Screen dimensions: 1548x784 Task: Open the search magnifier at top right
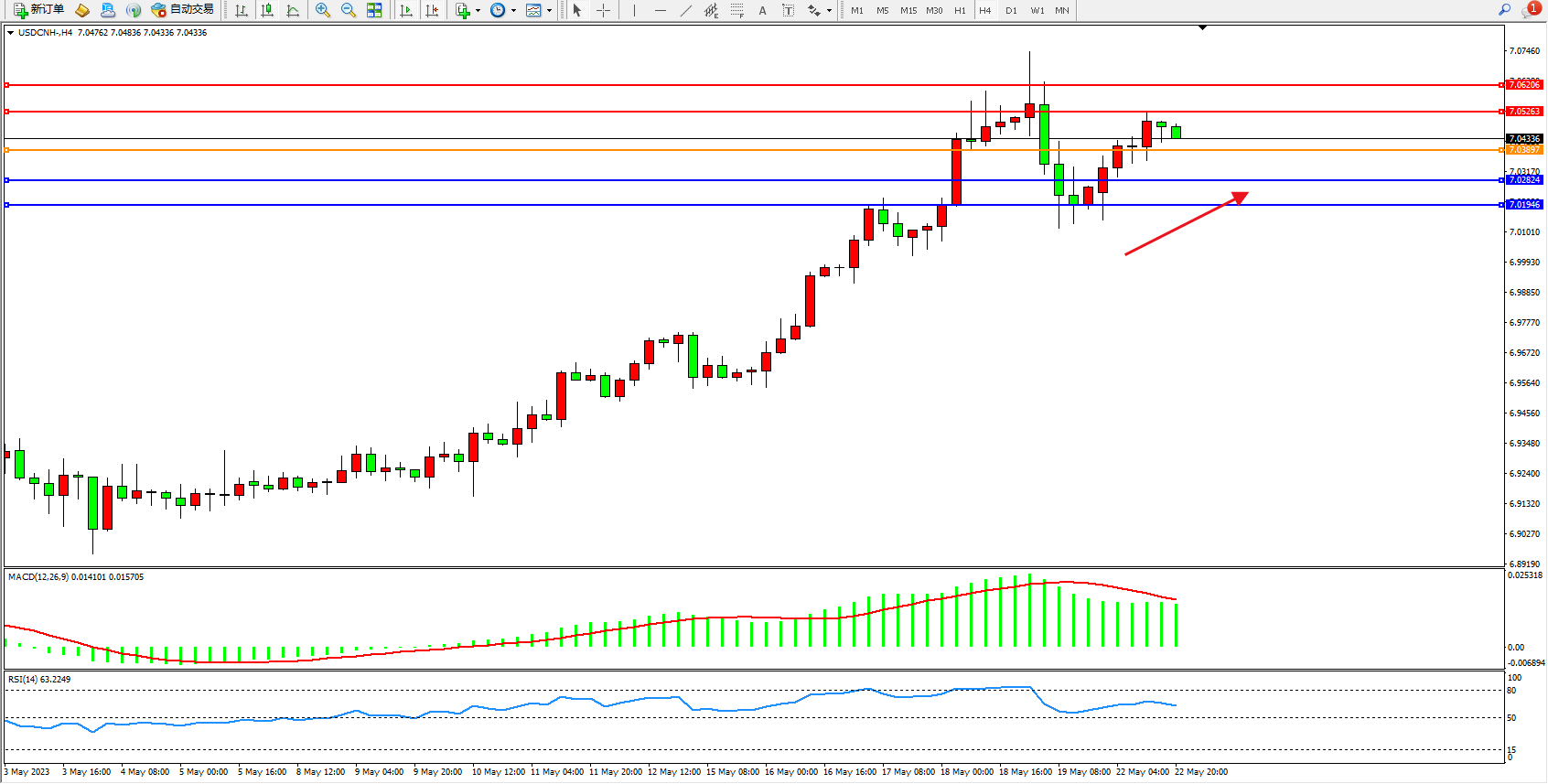1504,10
